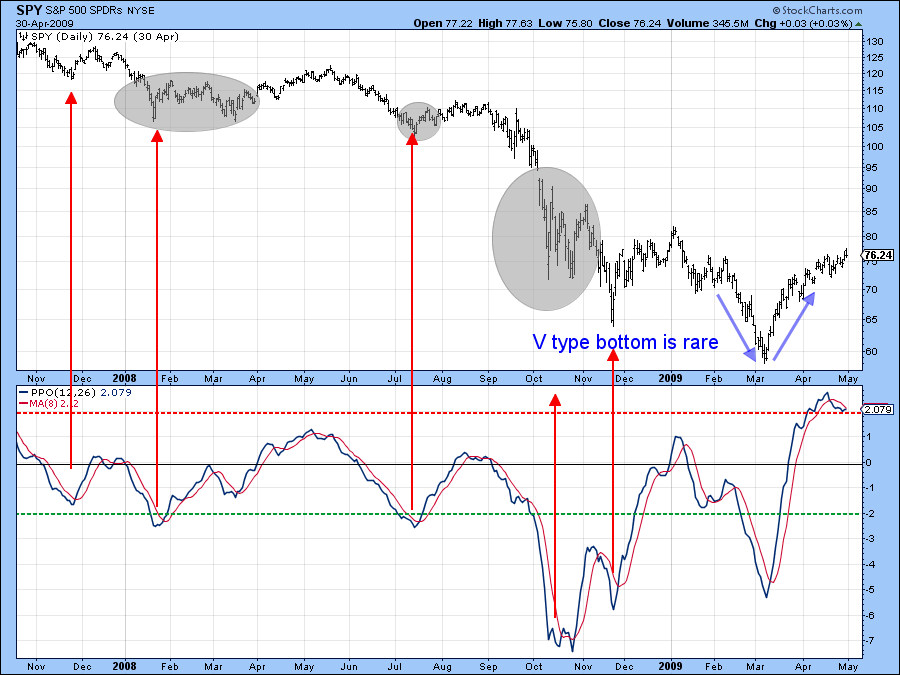
Task: Click the 2009 year label under the price chart
Action: (x=670, y=378)
